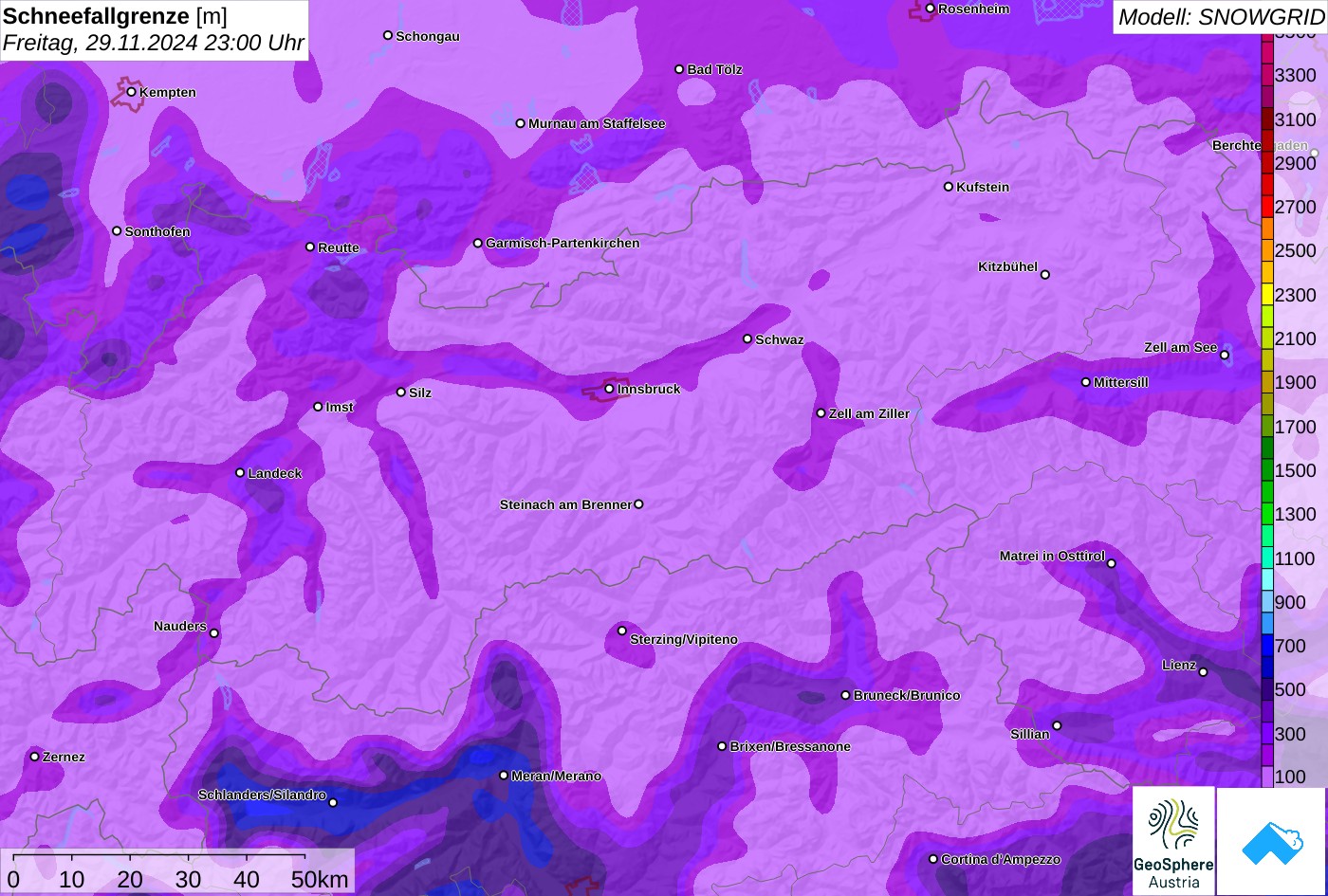Image resolution: width=1328 pixels, height=896 pixels.
Task: Click the blue cloud arrow logo
Action: tap(1271, 841)
